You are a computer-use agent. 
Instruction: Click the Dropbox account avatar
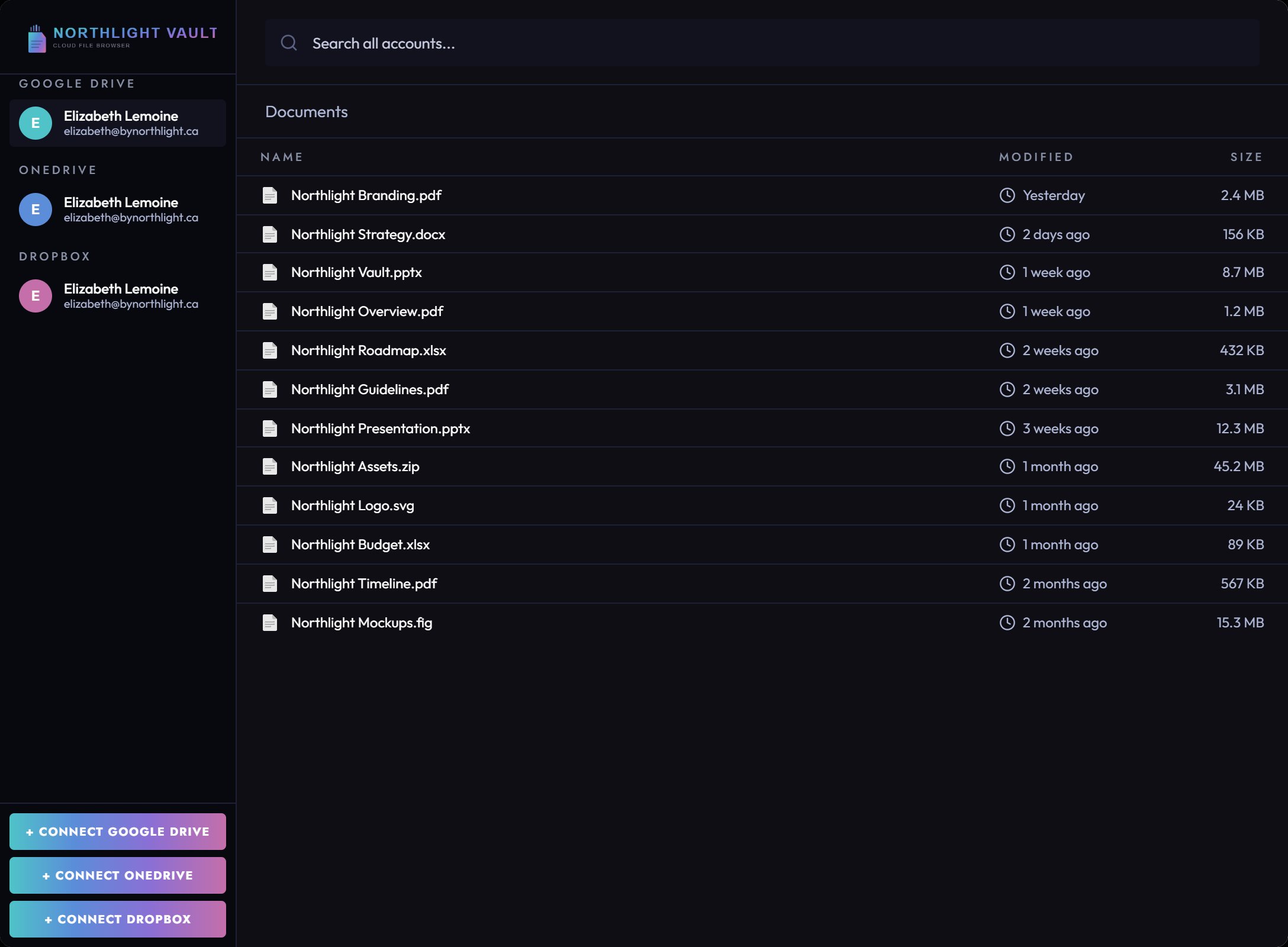(x=36, y=296)
